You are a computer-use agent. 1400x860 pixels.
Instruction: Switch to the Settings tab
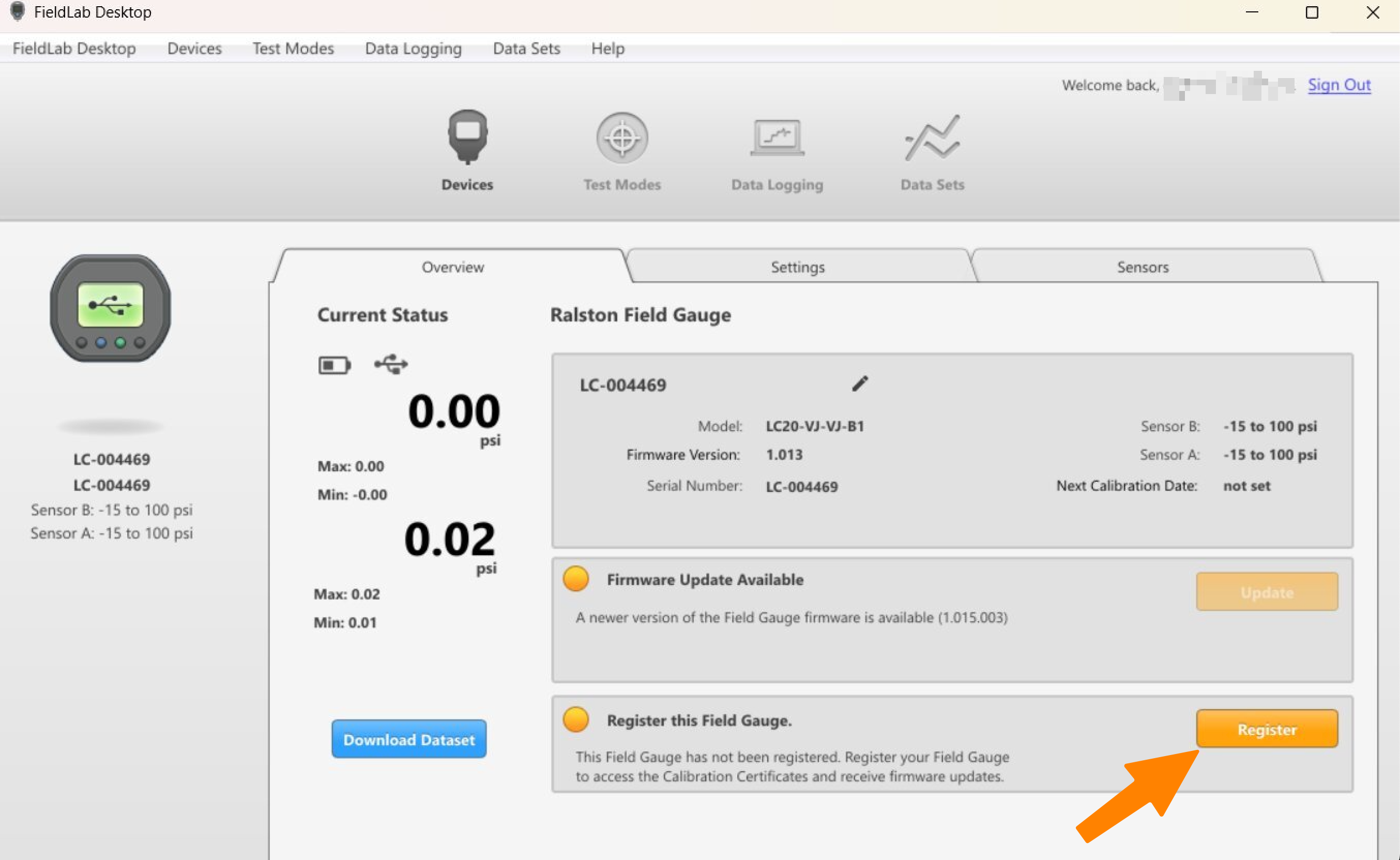click(x=798, y=267)
